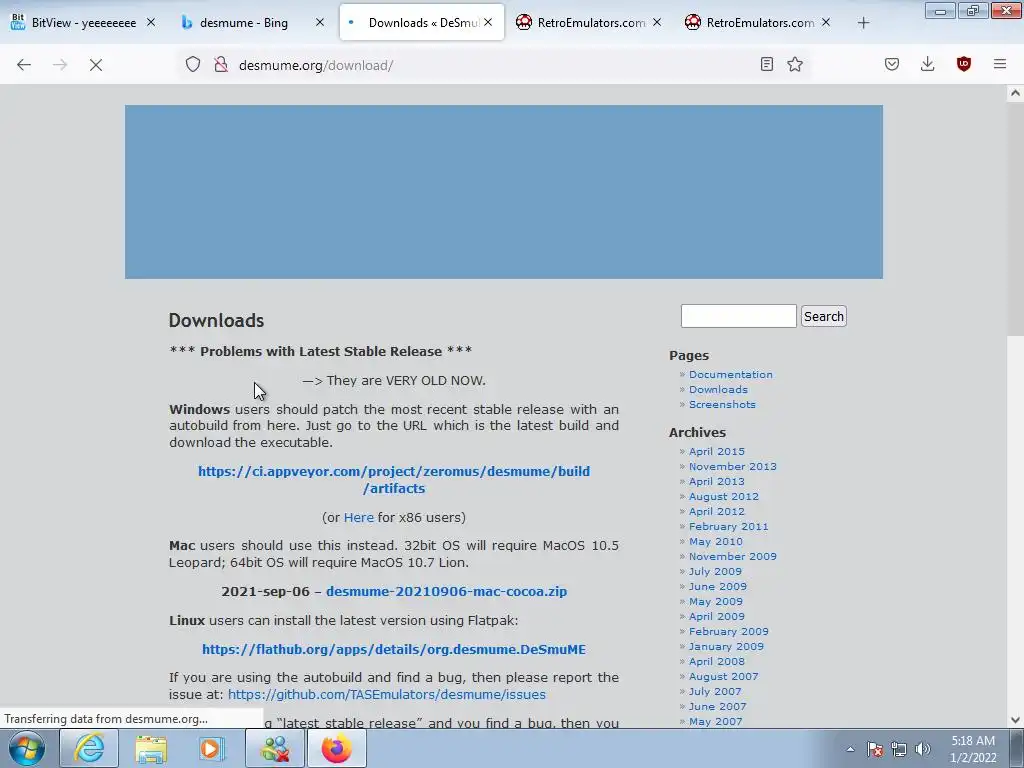Click the blue header banner

(x=504, y=192)
